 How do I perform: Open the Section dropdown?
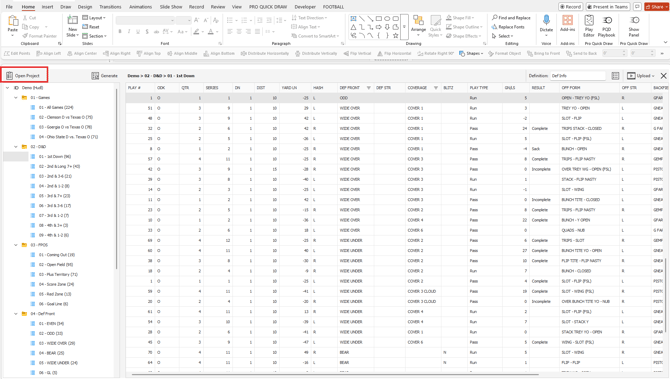pyautogui.click(x=94, y=36)
